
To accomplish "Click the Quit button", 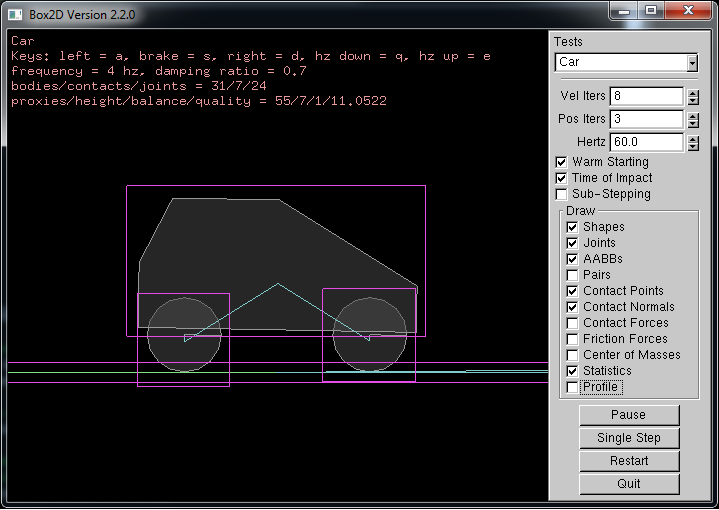I will [628, 484].
